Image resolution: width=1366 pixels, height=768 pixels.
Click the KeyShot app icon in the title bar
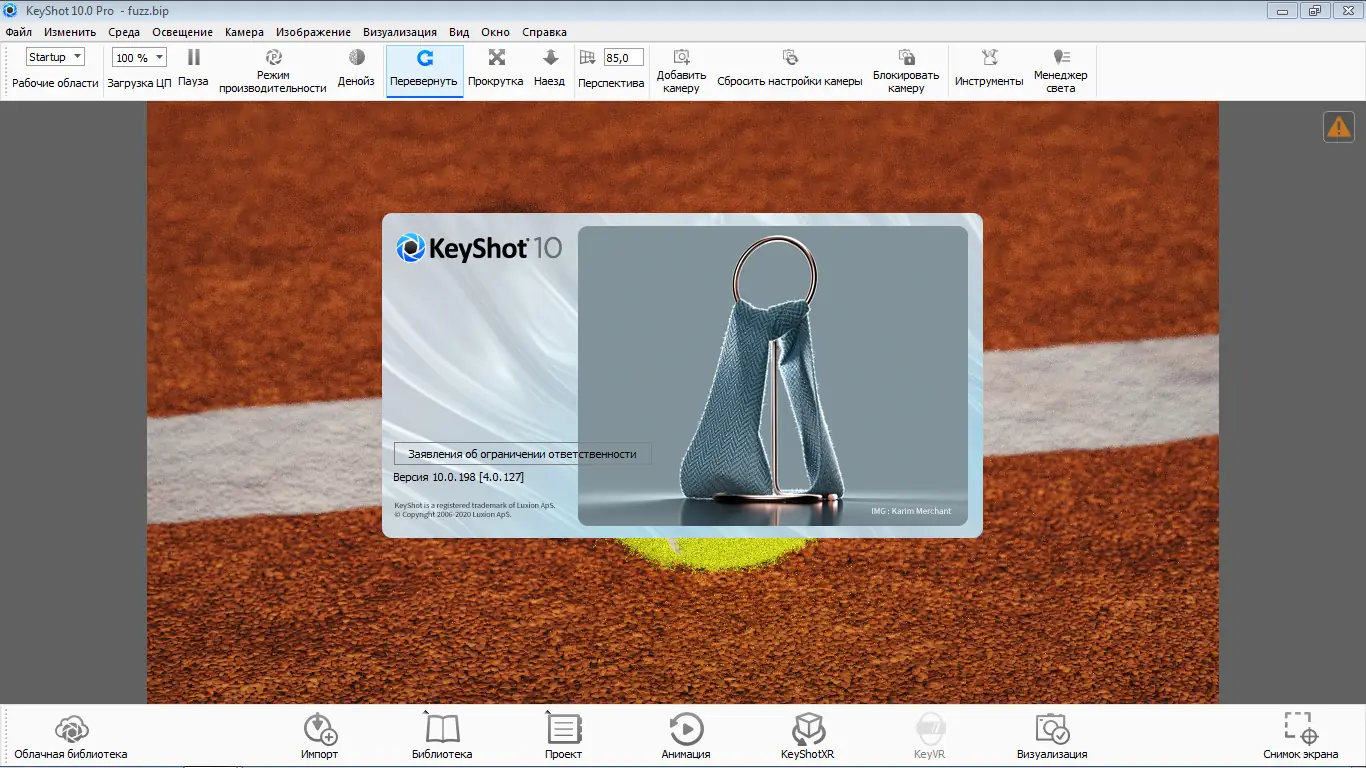coord(11,10)
